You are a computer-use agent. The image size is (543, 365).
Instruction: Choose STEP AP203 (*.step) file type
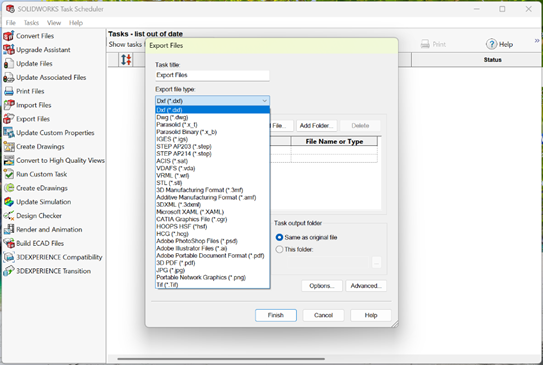tap(213, 146)
